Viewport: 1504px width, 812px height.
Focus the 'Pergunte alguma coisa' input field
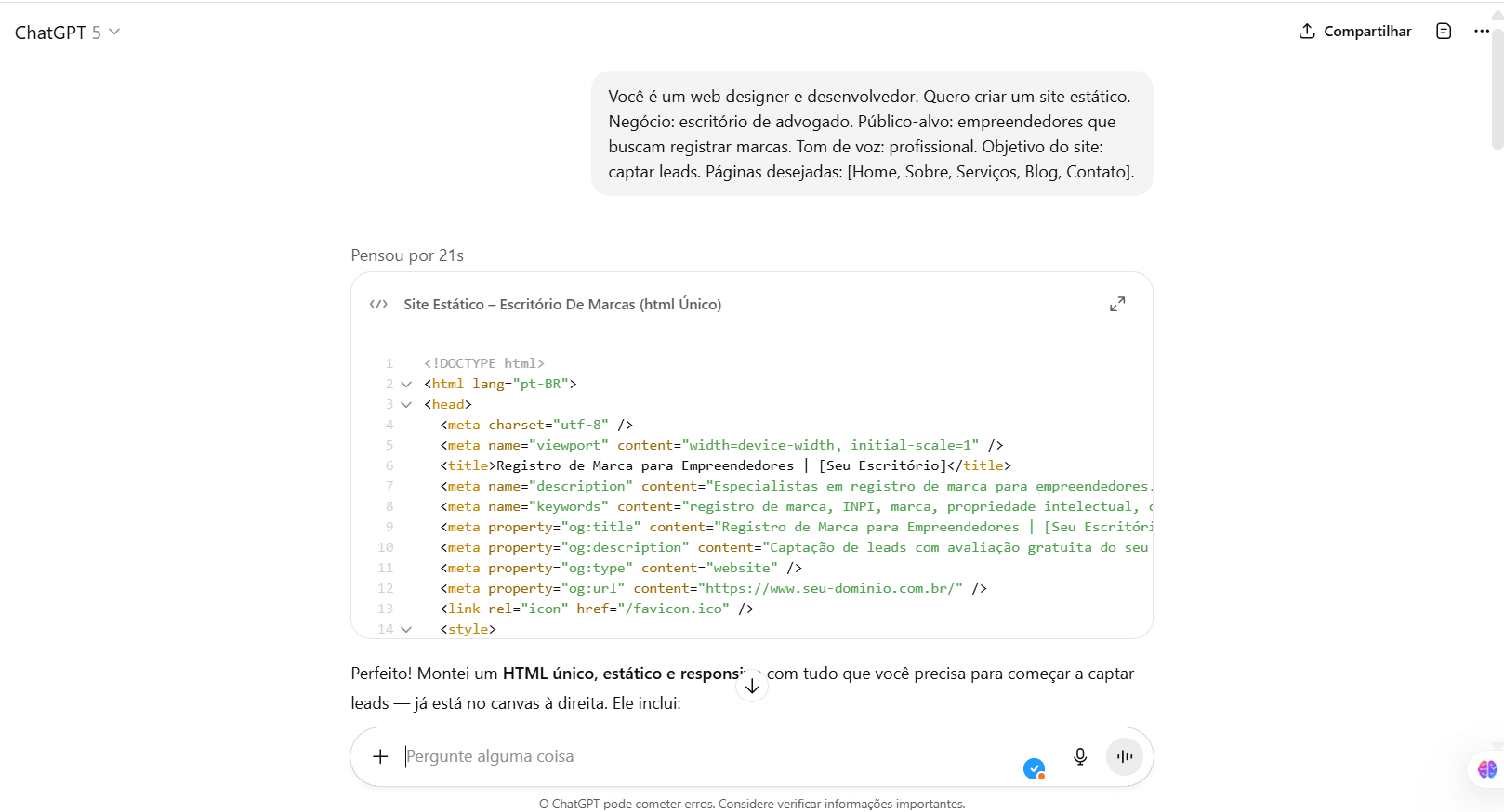(x=706, y=756)
